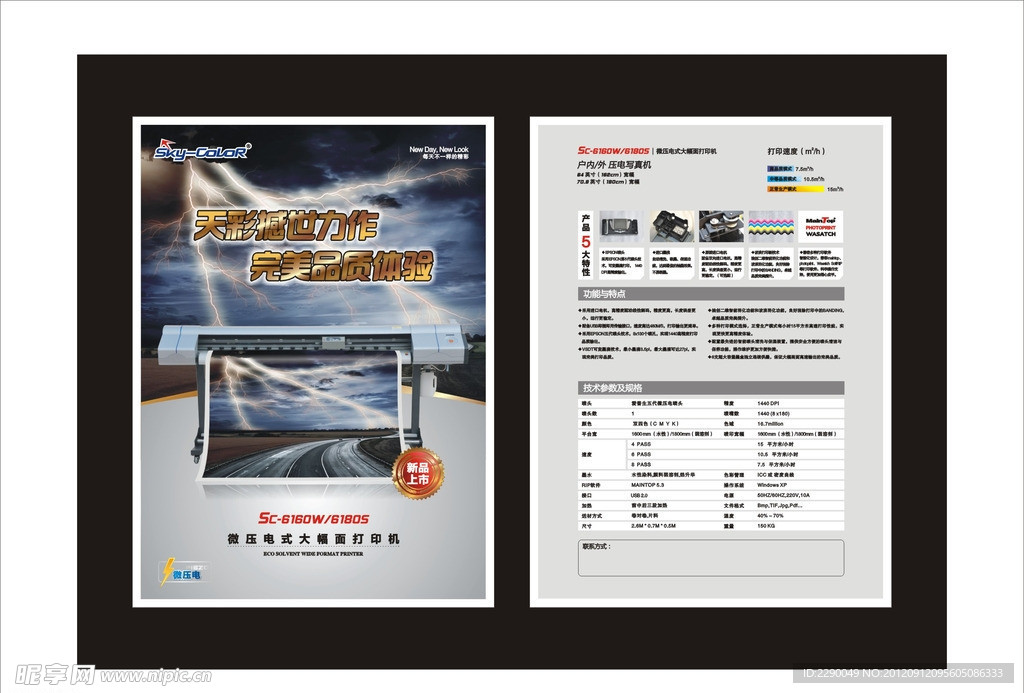Viewport: 1024px width, 693px height.
Task: Click the Sky-Color logo on the poster
Action: click(202, 150)
